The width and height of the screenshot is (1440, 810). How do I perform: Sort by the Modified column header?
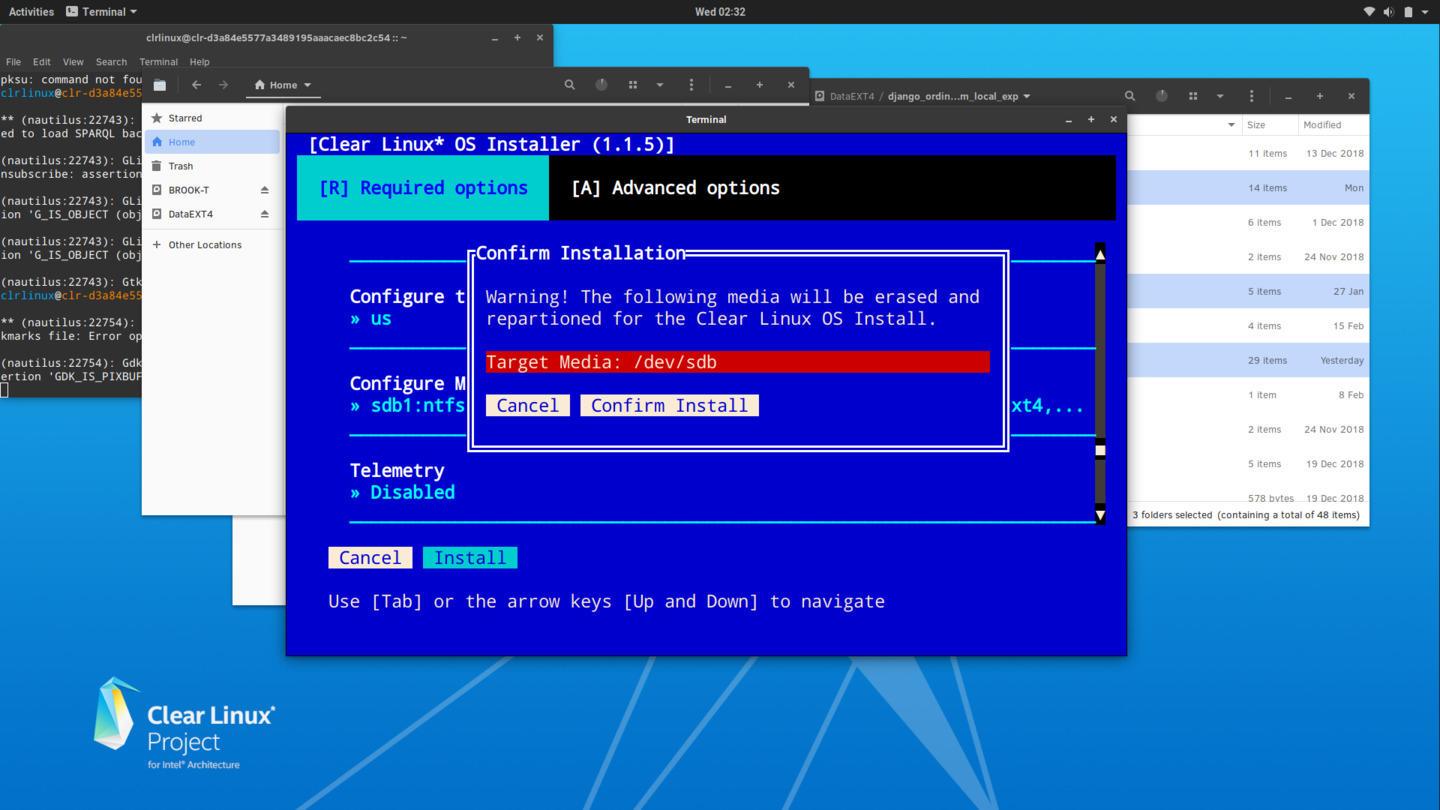coord(1333,125)
